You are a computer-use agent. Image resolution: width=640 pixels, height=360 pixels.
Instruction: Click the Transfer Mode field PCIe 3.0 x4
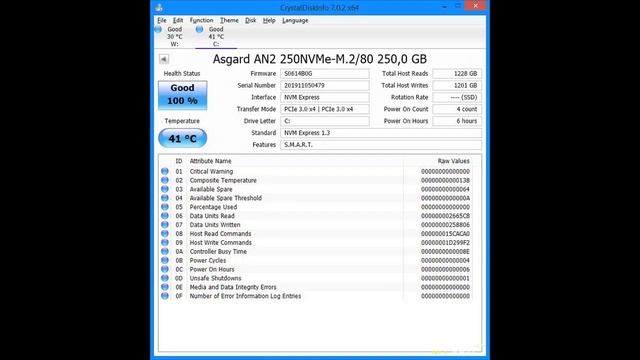pyautogui.click(x=325, y=109)
